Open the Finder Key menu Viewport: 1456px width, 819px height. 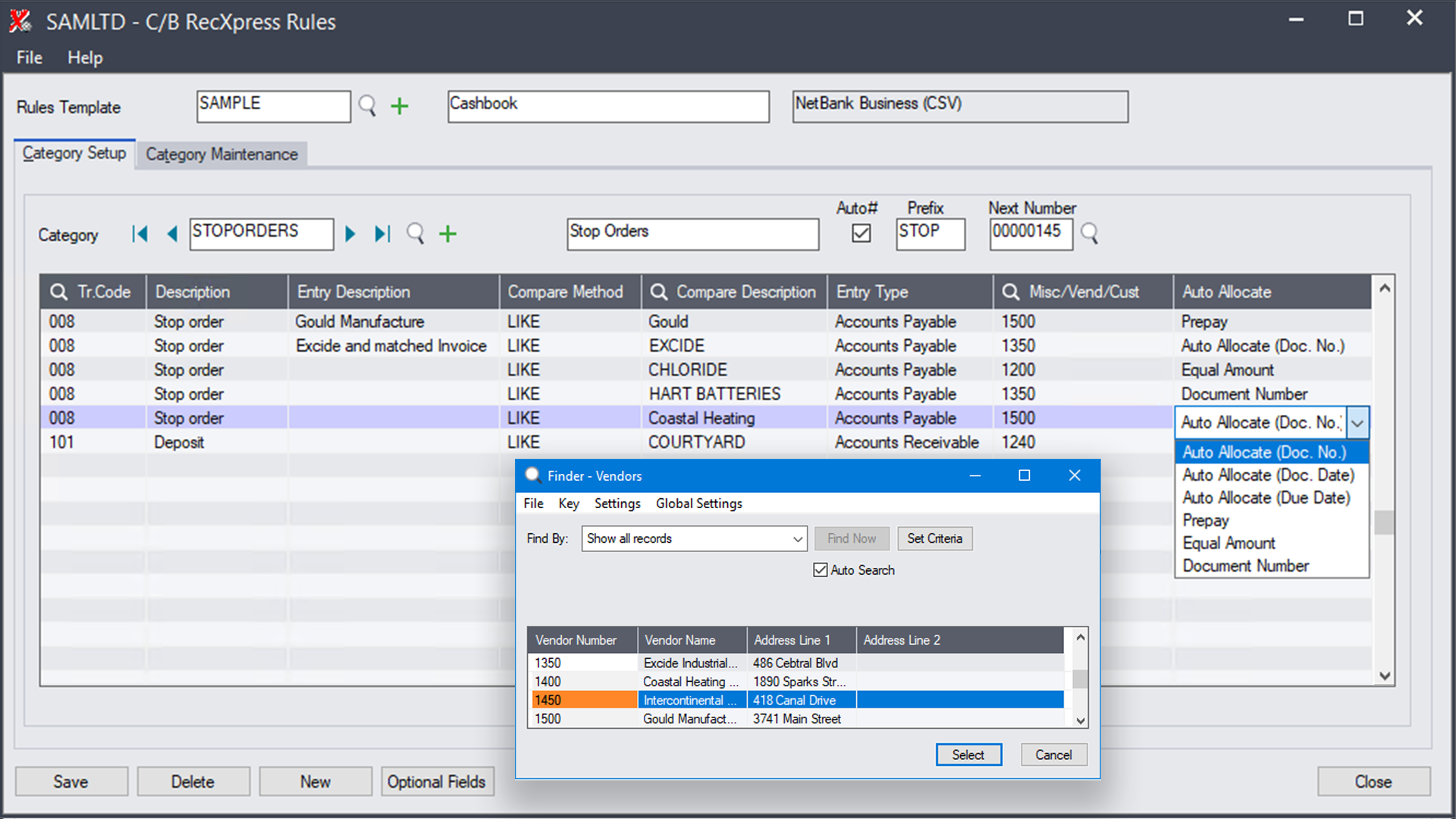[569, 504]
